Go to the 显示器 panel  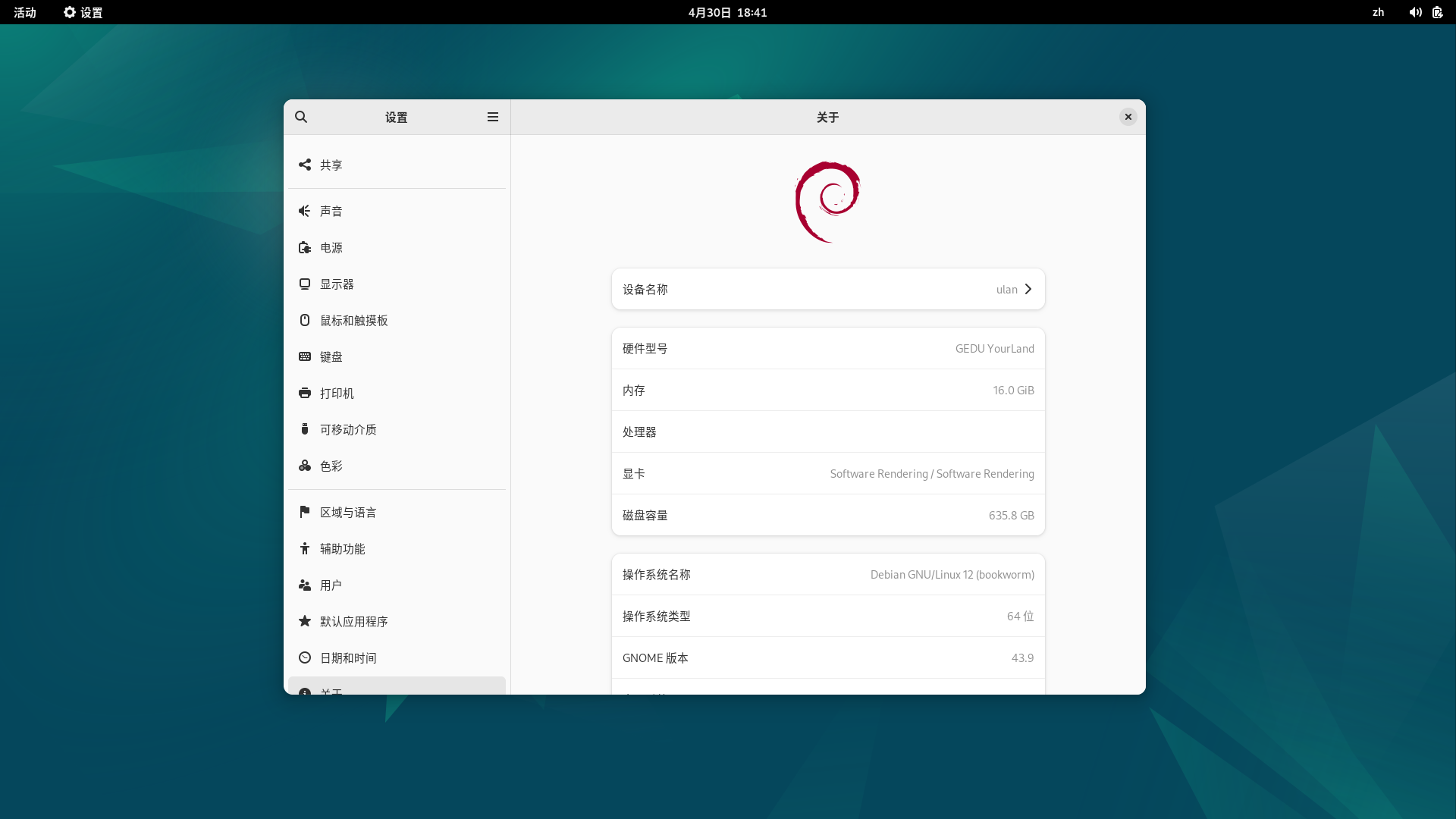pyautogui.click(x=397, y=284)
